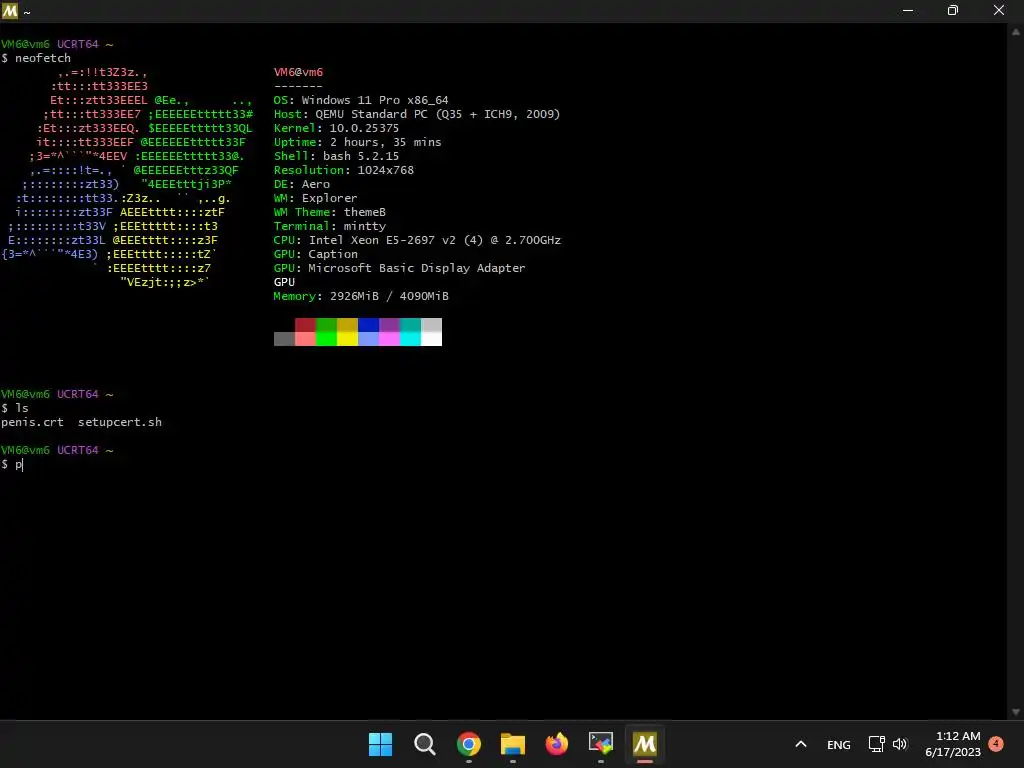Open mintty title bar menu icon
The image size is (1024, 768).
10,10
